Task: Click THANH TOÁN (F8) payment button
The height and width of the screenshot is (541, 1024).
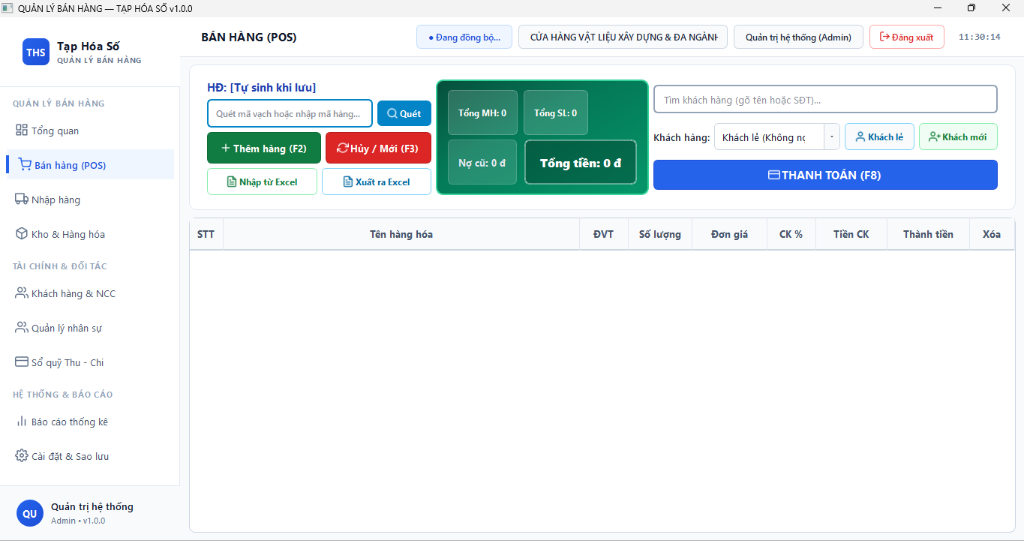Action: (825, 175)
